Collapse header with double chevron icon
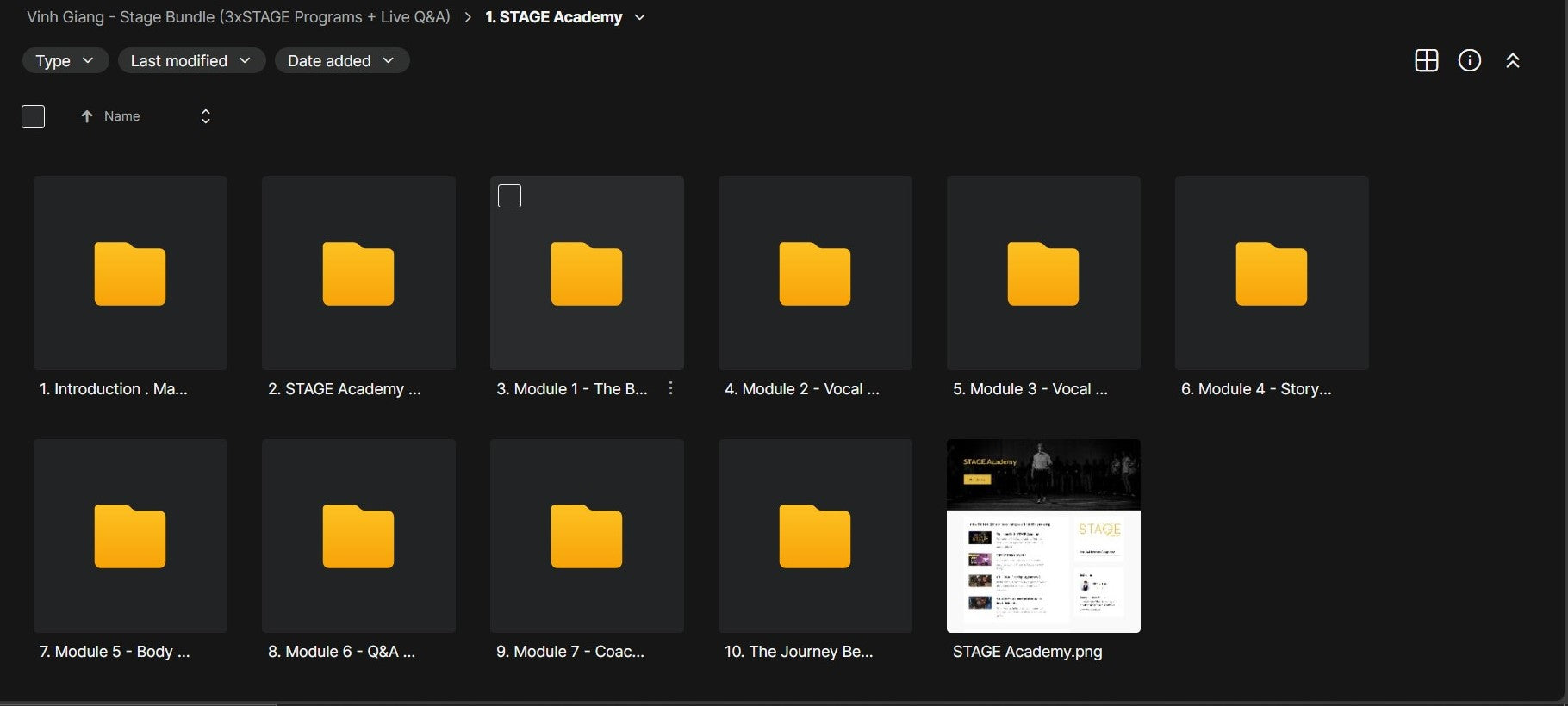The width and height of the screenshot is (1568, 706). pyautogui.click(x=1512, y=60)
